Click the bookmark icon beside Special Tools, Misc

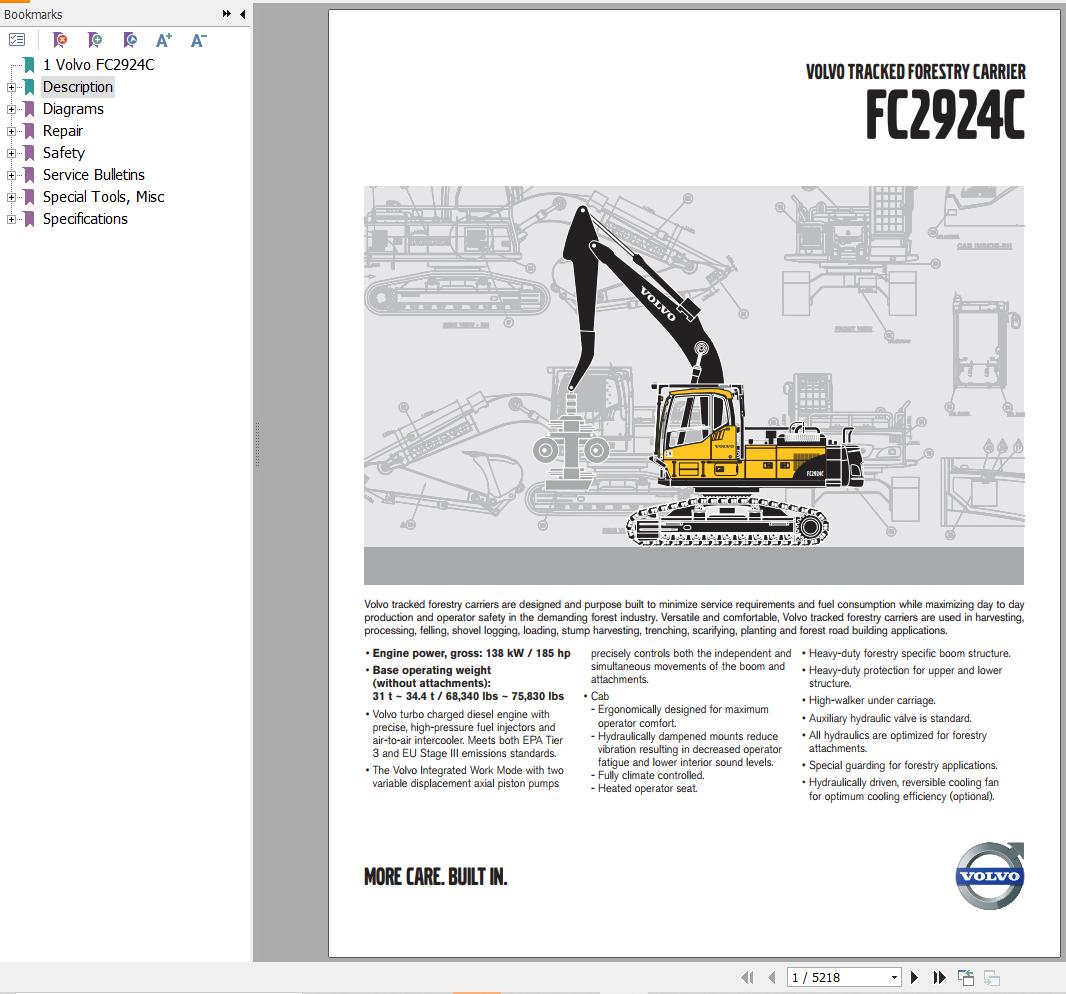point(29,196)
